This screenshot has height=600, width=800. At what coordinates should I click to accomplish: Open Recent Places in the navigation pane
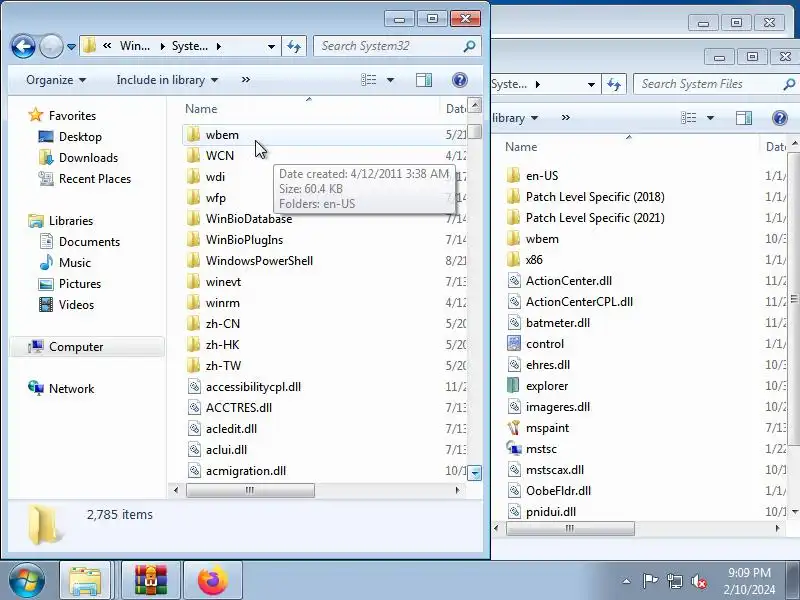pos(95,179)
